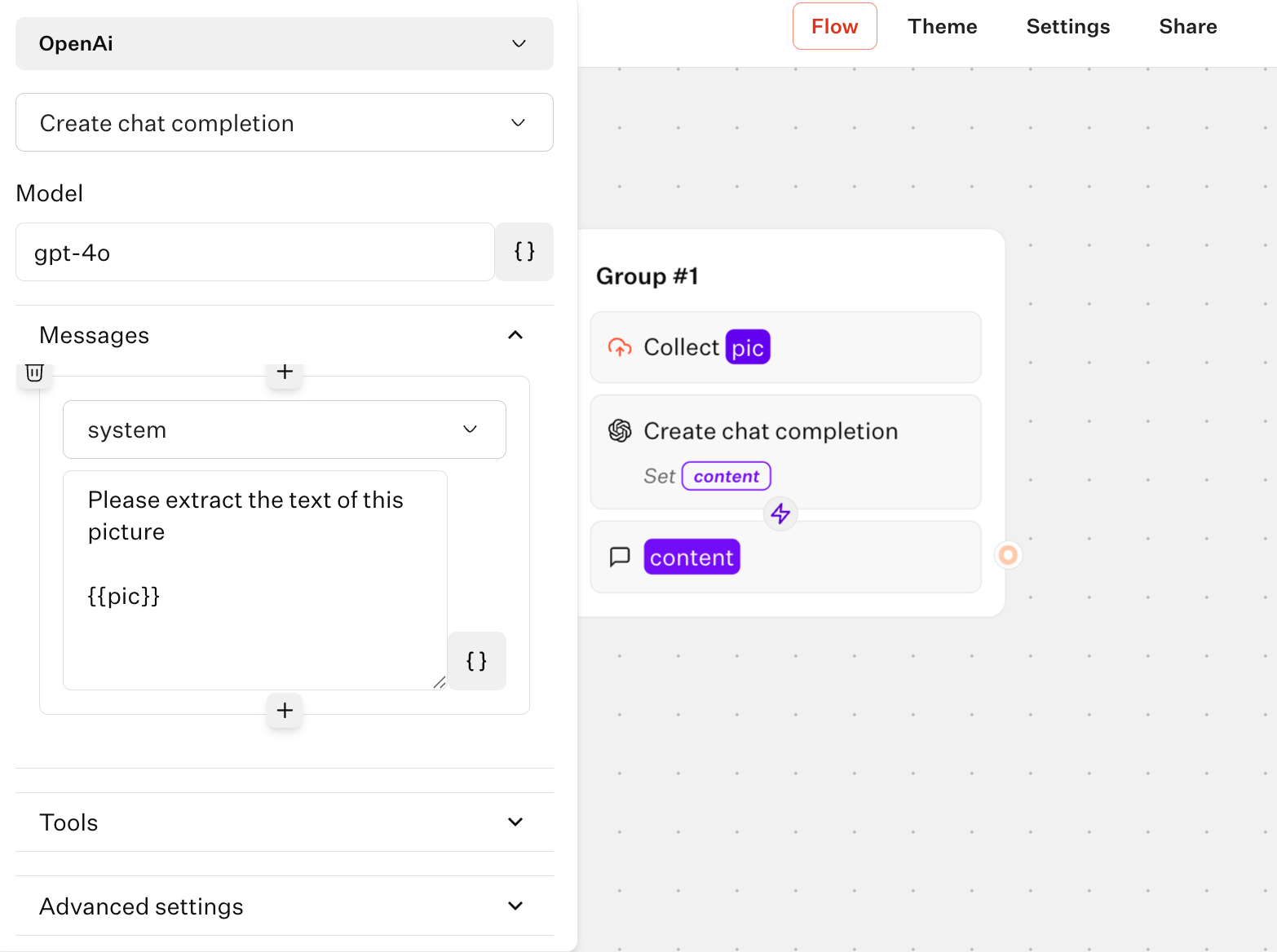Switch to the Theme tab

pyautogui.click(x=942, y=27)
